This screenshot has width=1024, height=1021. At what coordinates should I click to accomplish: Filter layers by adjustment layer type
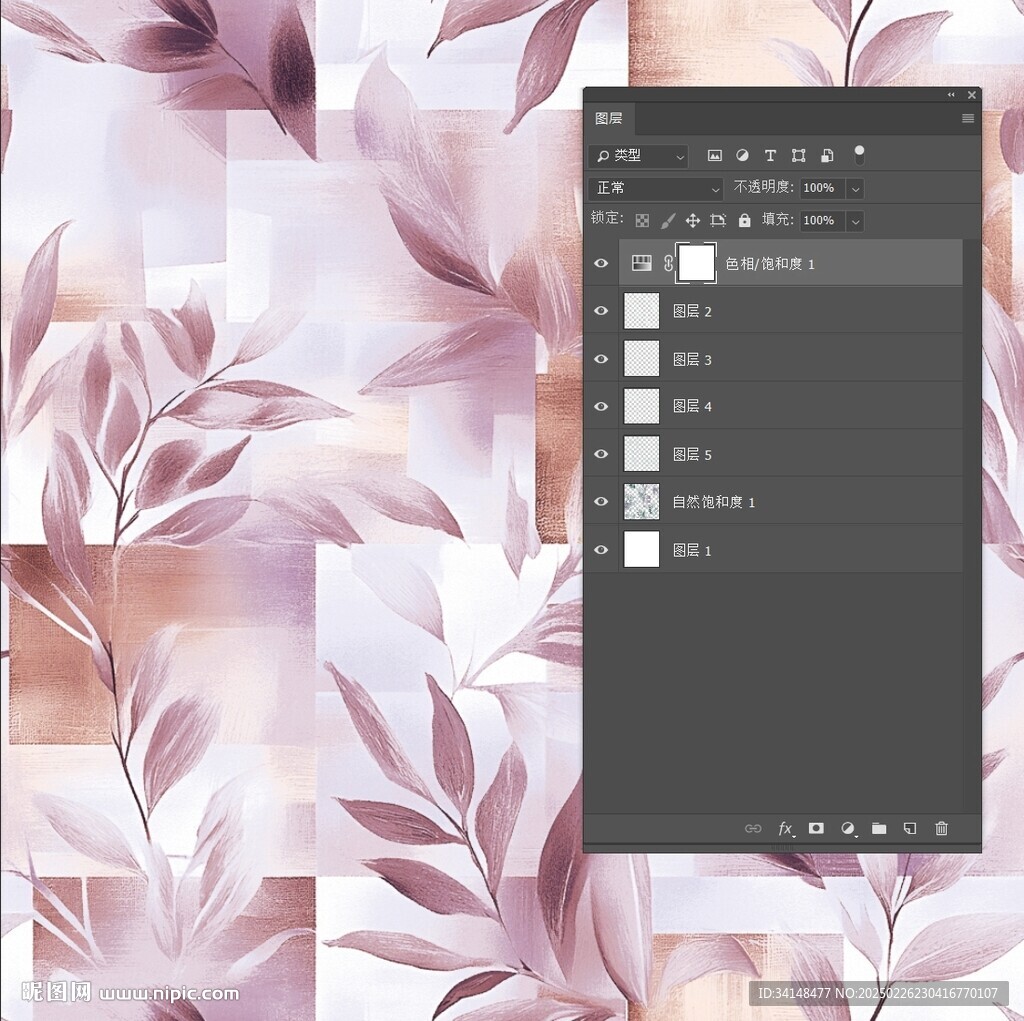pyautogui.click(x=743, y=155)
